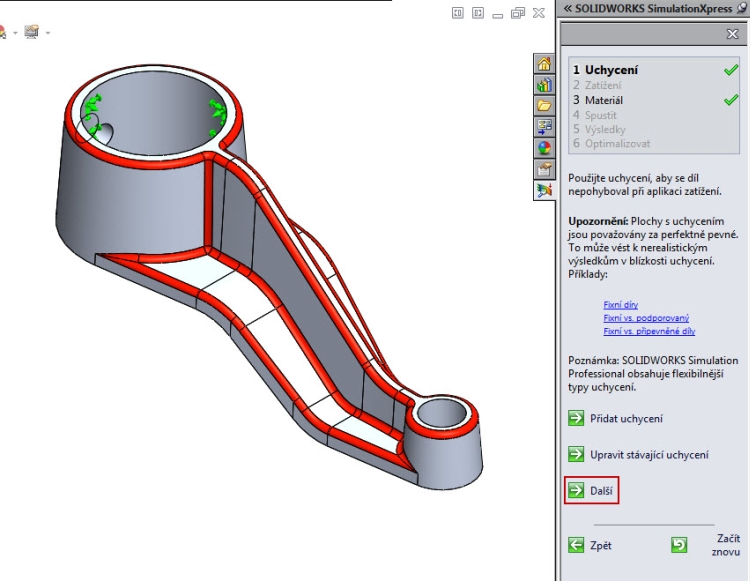Image resolution: width=750 pixels, height=581 pixels.
Task: Open the File Explorer folder tab
Action: (544, 106)
